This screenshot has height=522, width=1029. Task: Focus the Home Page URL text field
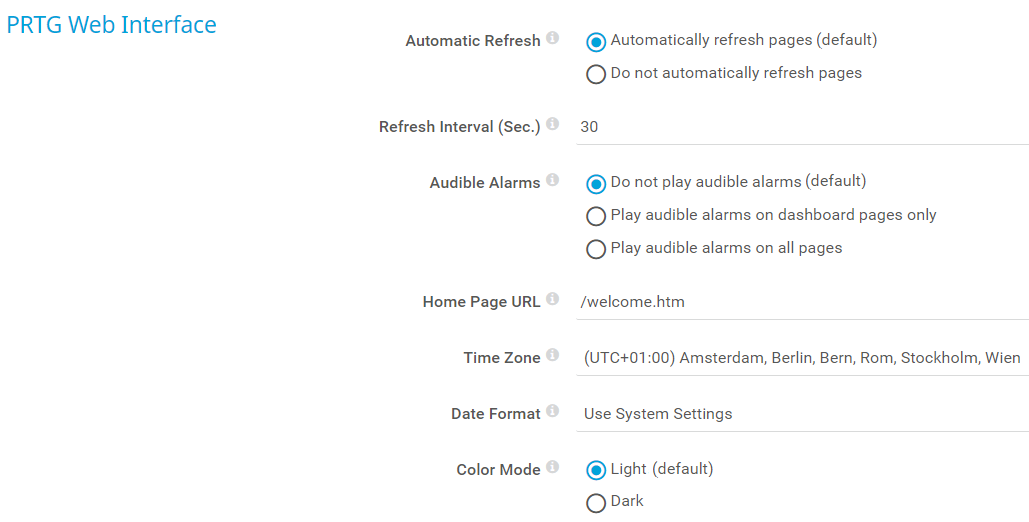tap(802, 302)
